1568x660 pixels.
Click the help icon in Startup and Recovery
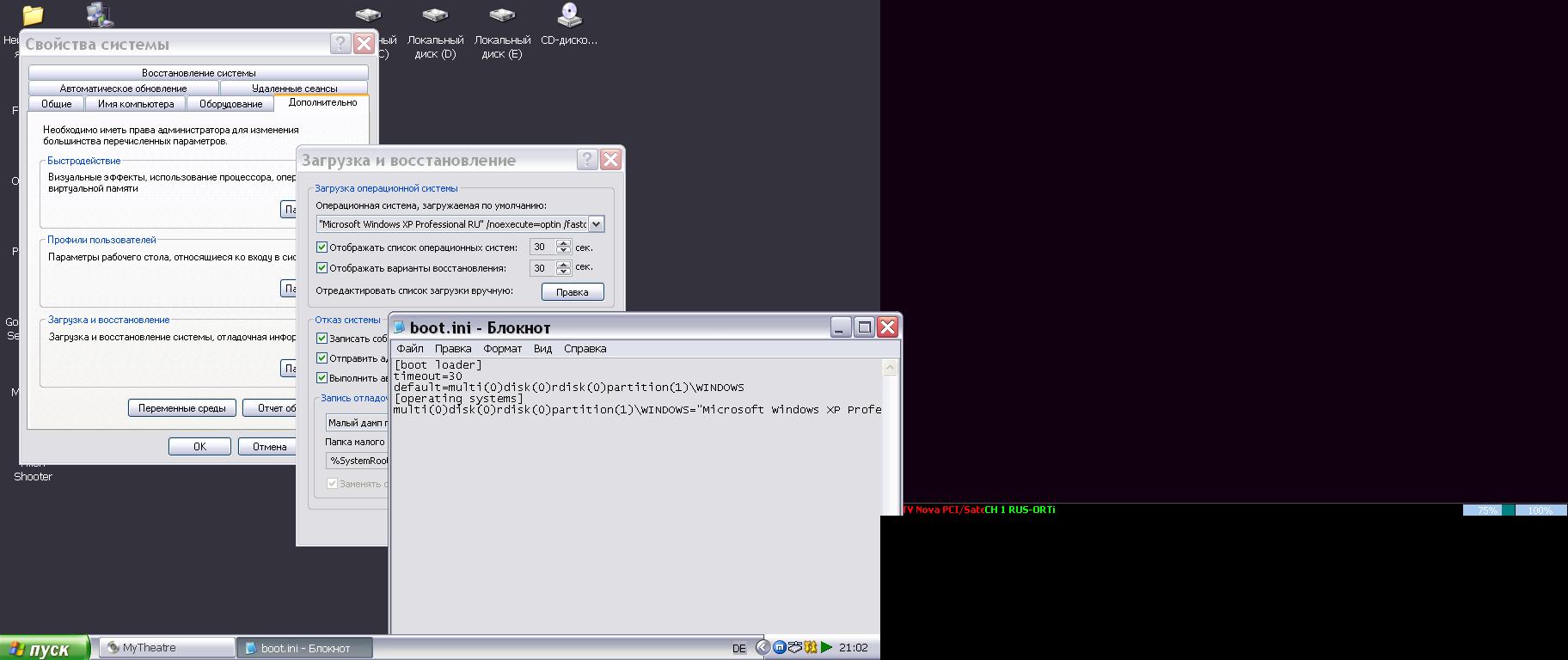click(587, 160)
